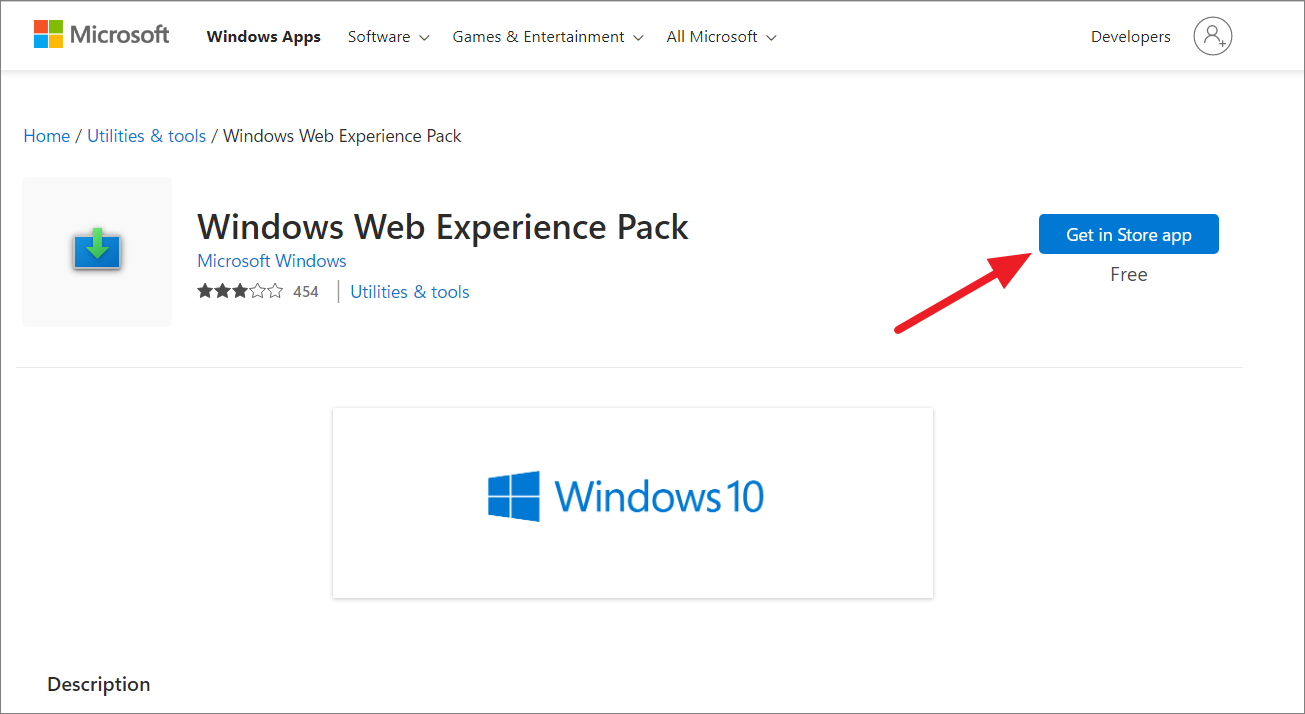Click the Windows Web Experience Pack app icon
Viewport: 1305px width, 714px height.
click(96, 251)
